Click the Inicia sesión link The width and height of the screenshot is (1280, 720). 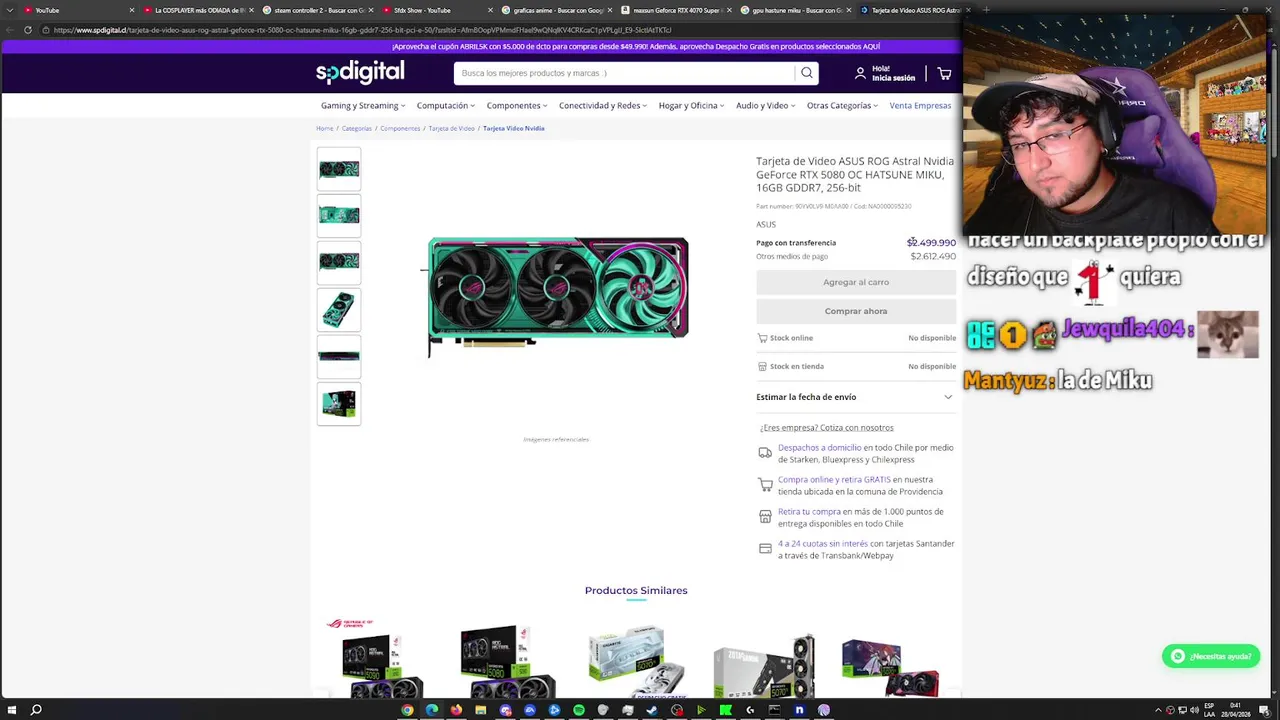(893, 78)
